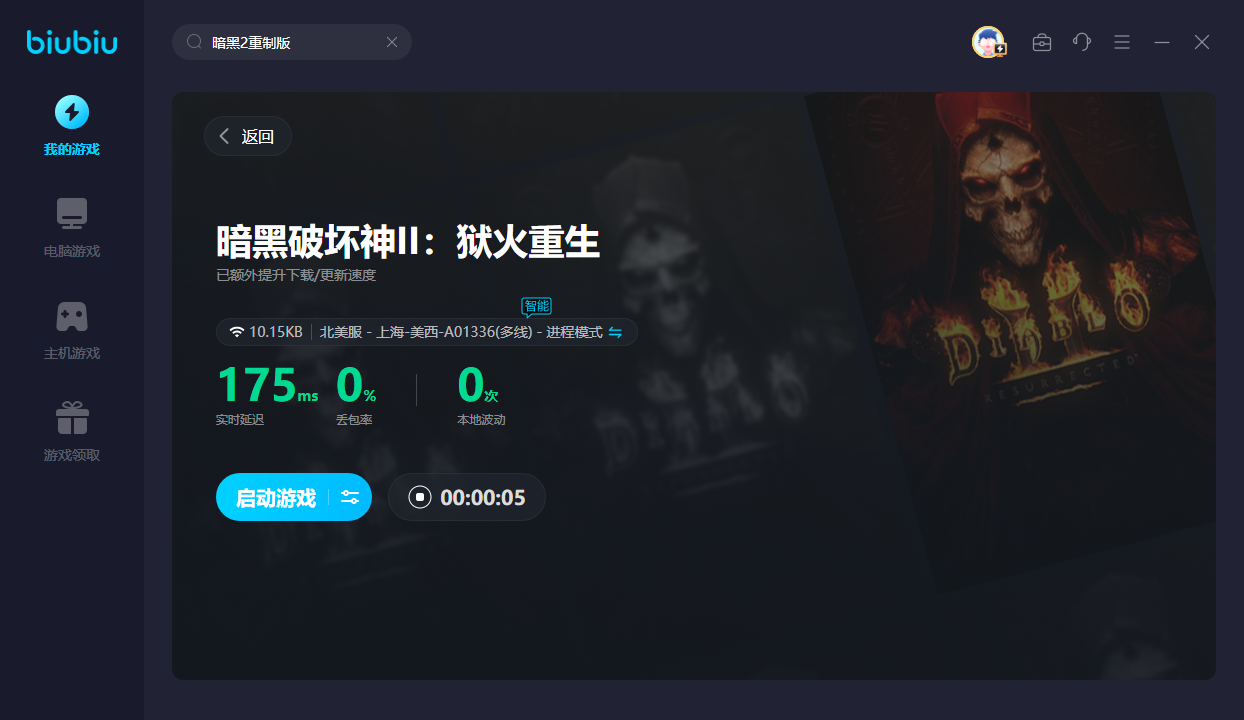Stop acceleration with the stop button
The height and width of the screenshot is (720, 1244).
420,497
